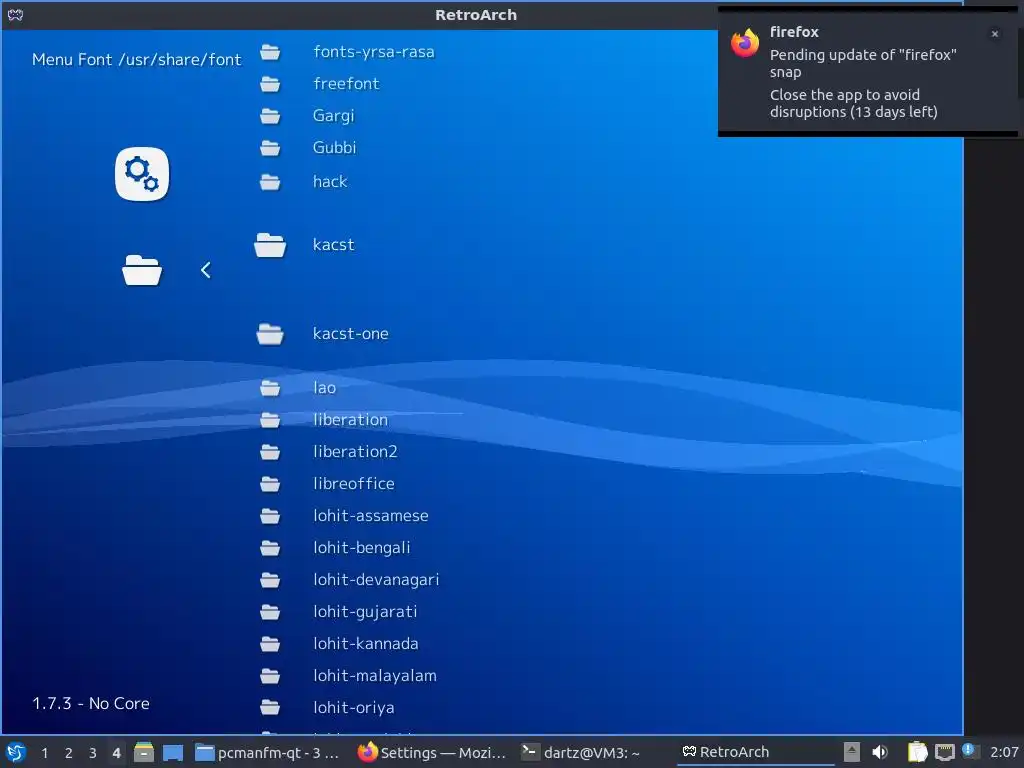Select the Gargi font folder name
1024x768 pixels.
(334, 116)
